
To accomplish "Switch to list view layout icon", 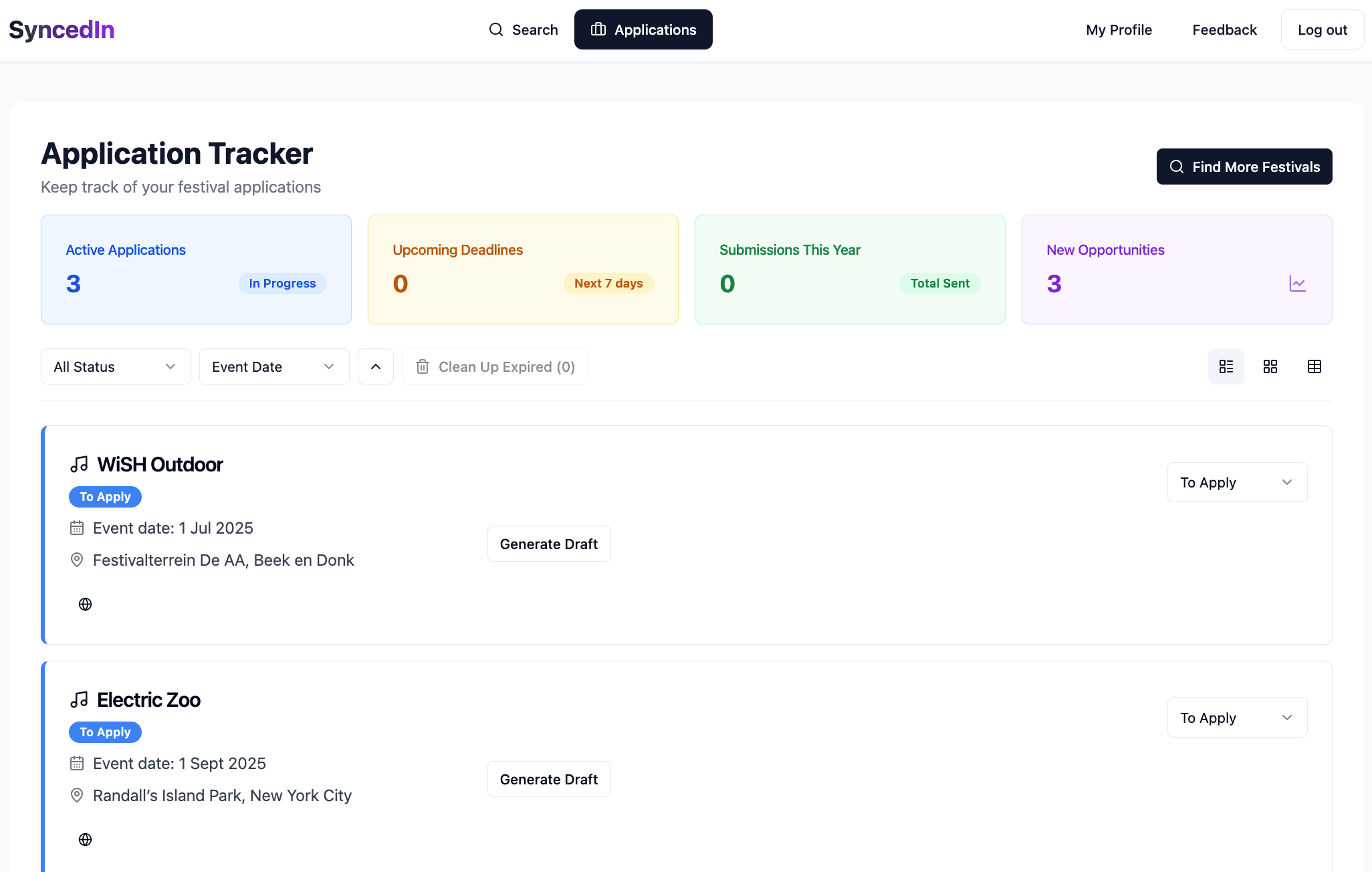I will coord(1226,366).
